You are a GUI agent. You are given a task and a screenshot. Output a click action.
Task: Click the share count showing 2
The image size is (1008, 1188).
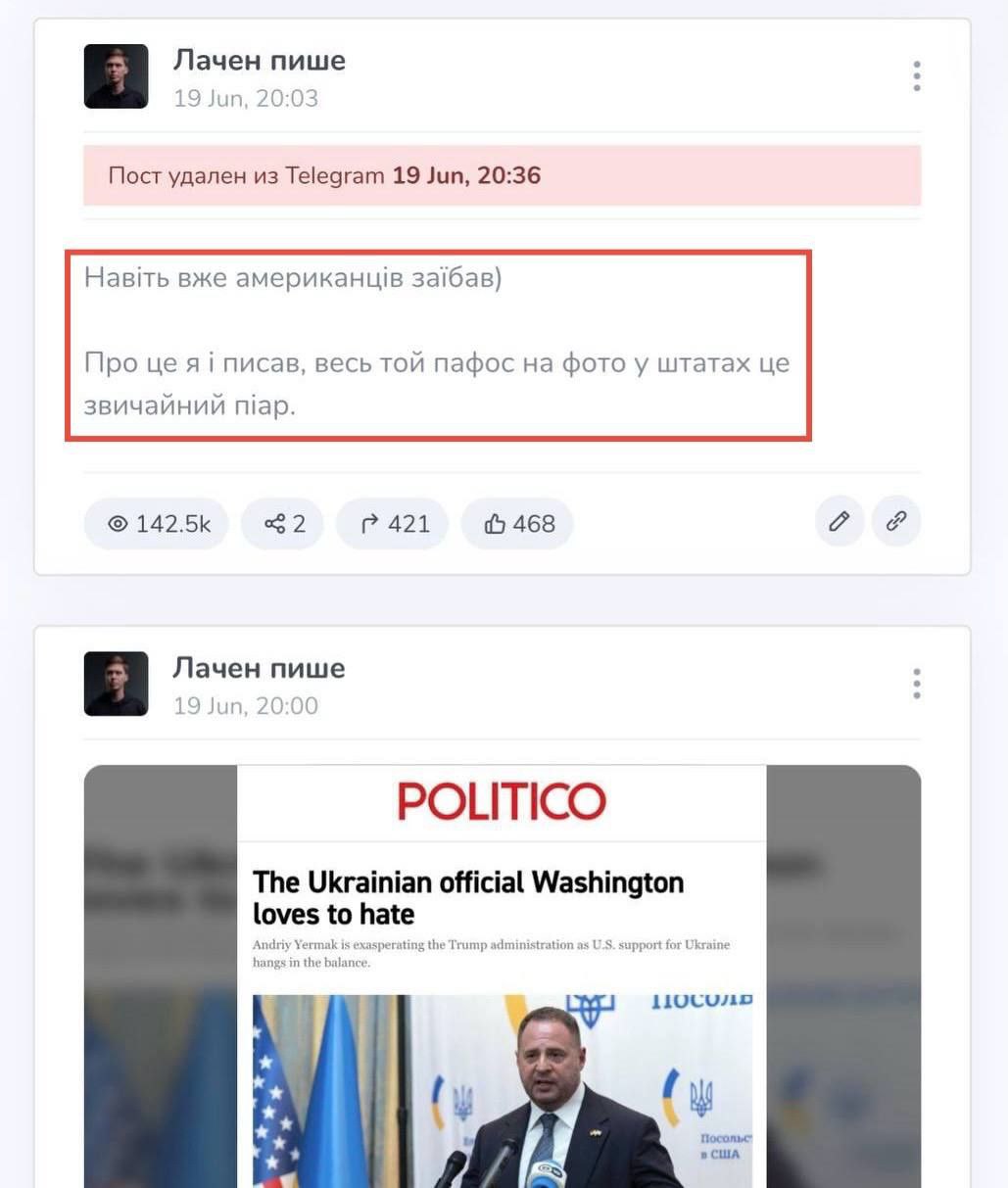point(282,524)
